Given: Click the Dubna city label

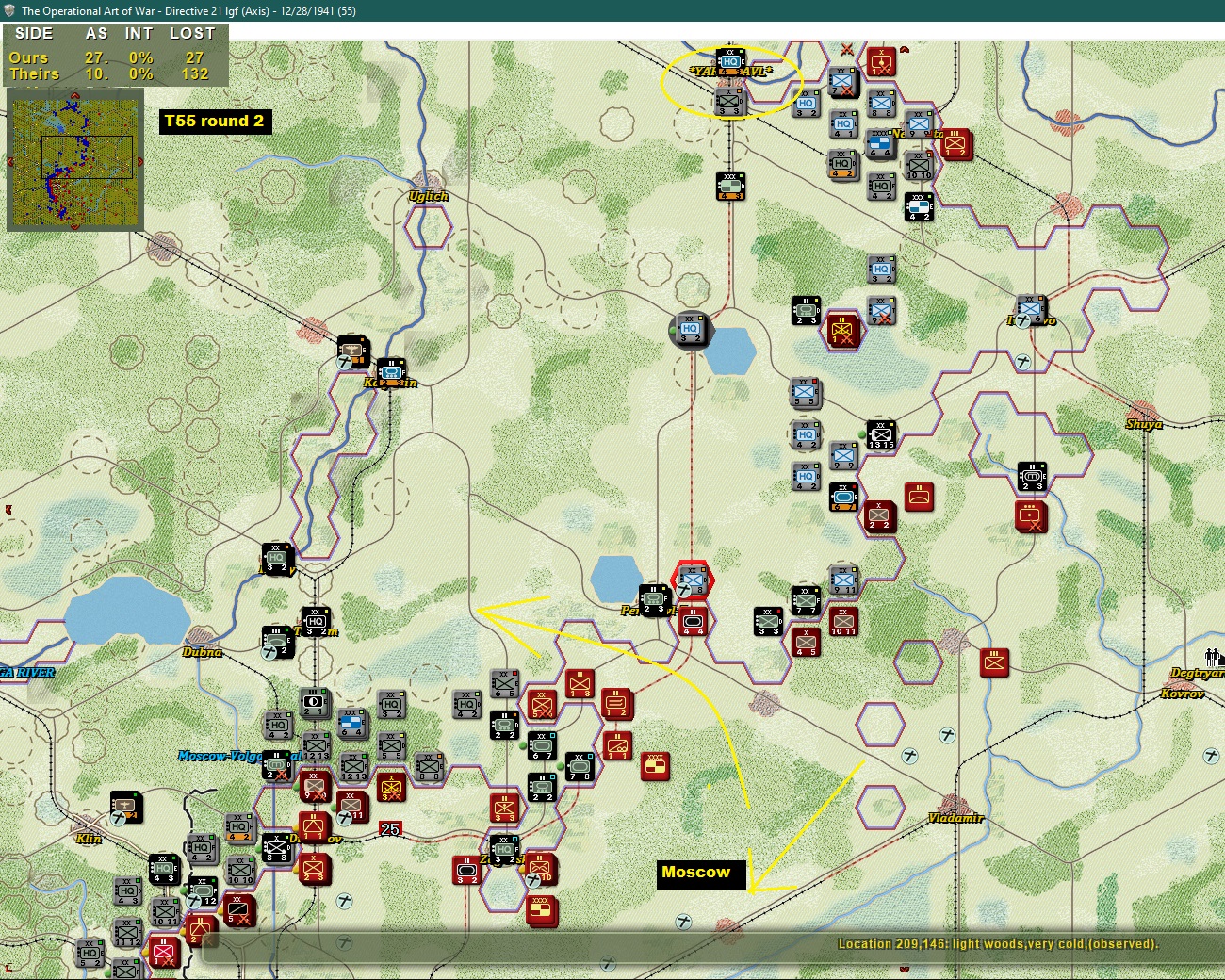Looking at the screenshot, I should [x=202, y=652].
